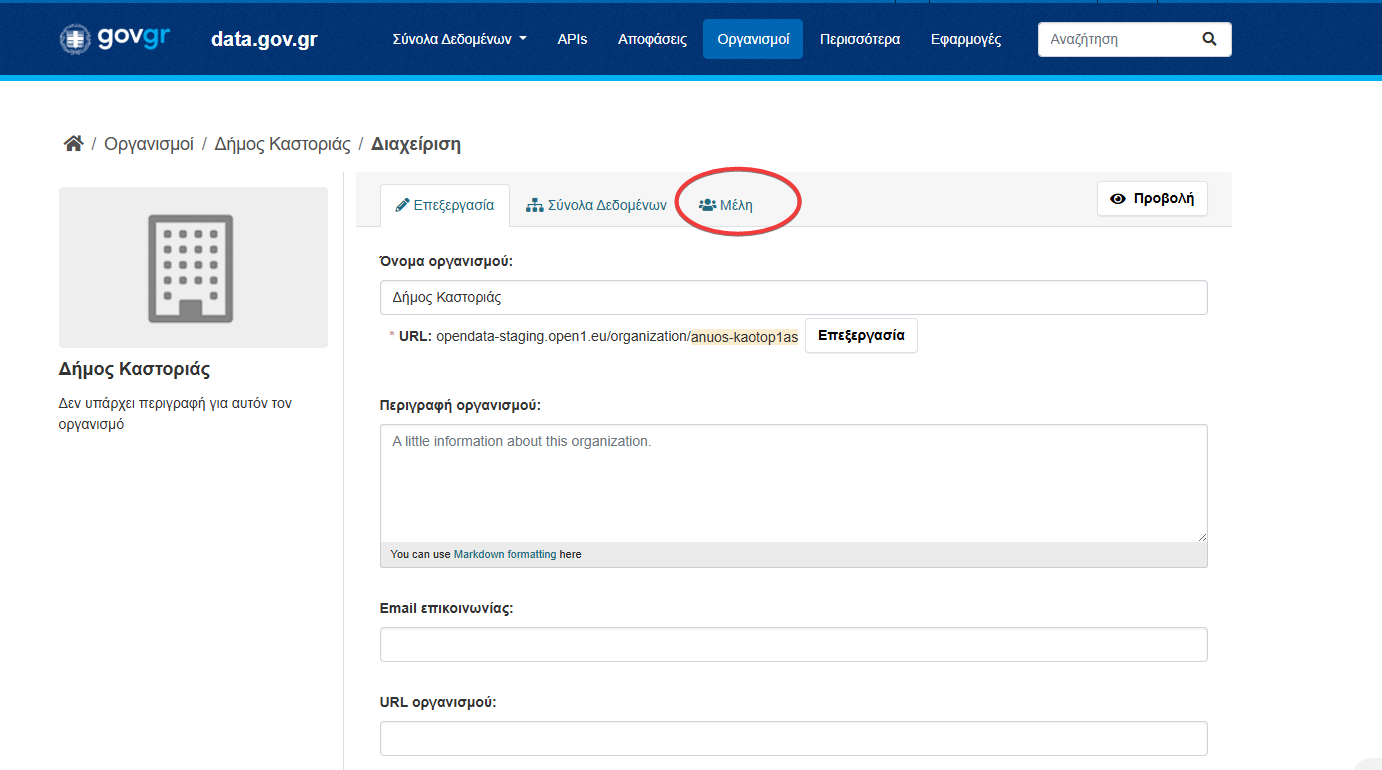This screenshot has height=770, width=1382.
Task: Click Δήμος Καστοριάς breadcrumb link
Action: coord(282,144)
